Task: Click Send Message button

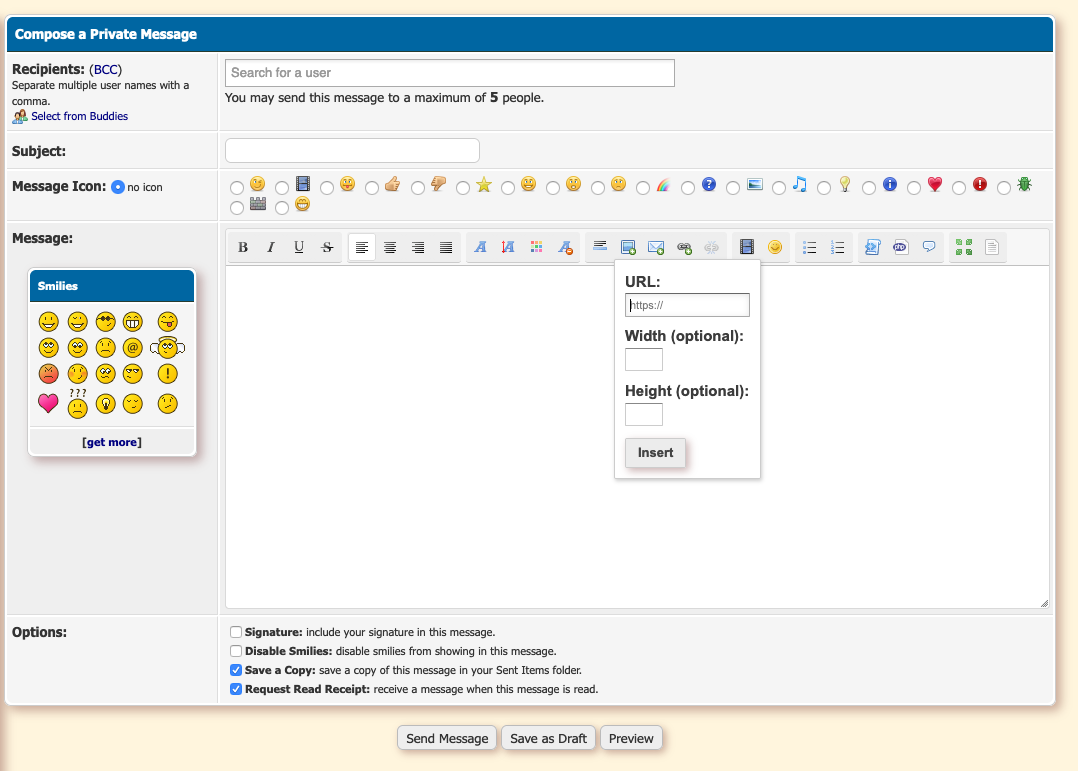Action: (x=447, y=739)
